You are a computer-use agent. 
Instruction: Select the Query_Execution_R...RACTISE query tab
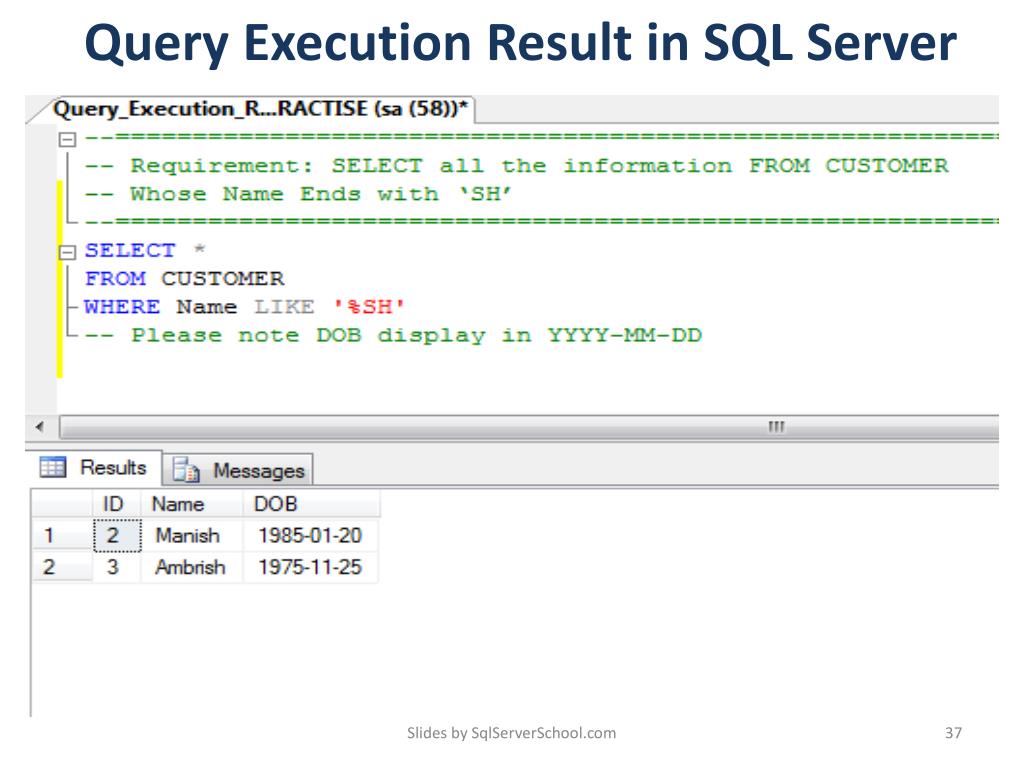pos(261,109)
